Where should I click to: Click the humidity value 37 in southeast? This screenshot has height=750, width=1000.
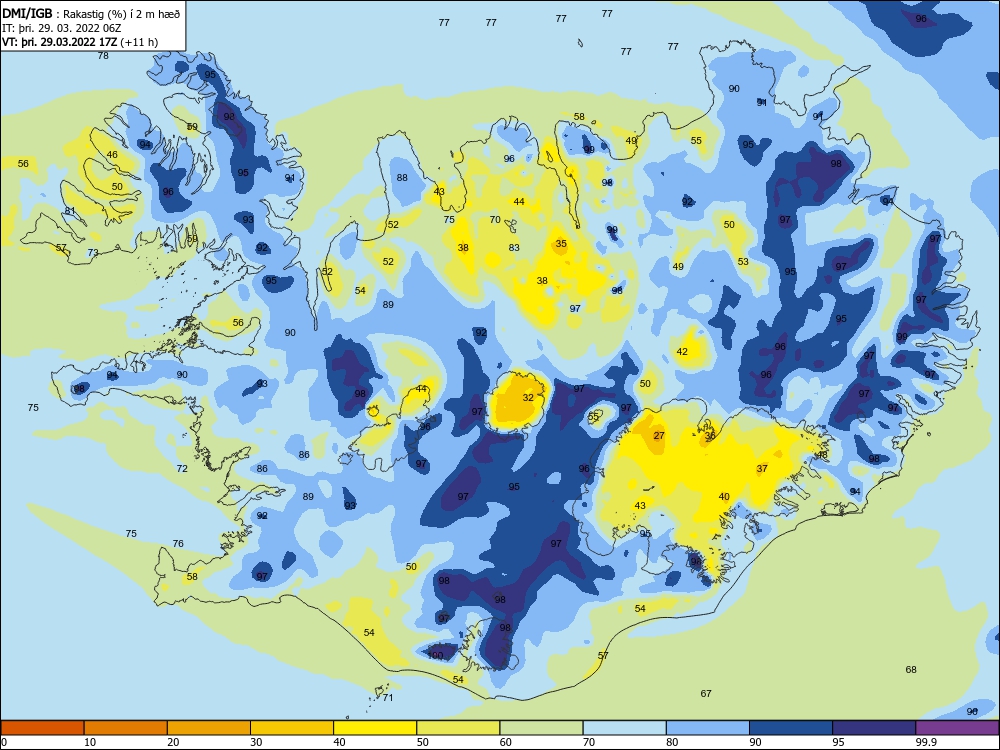[x=762, y=468]
